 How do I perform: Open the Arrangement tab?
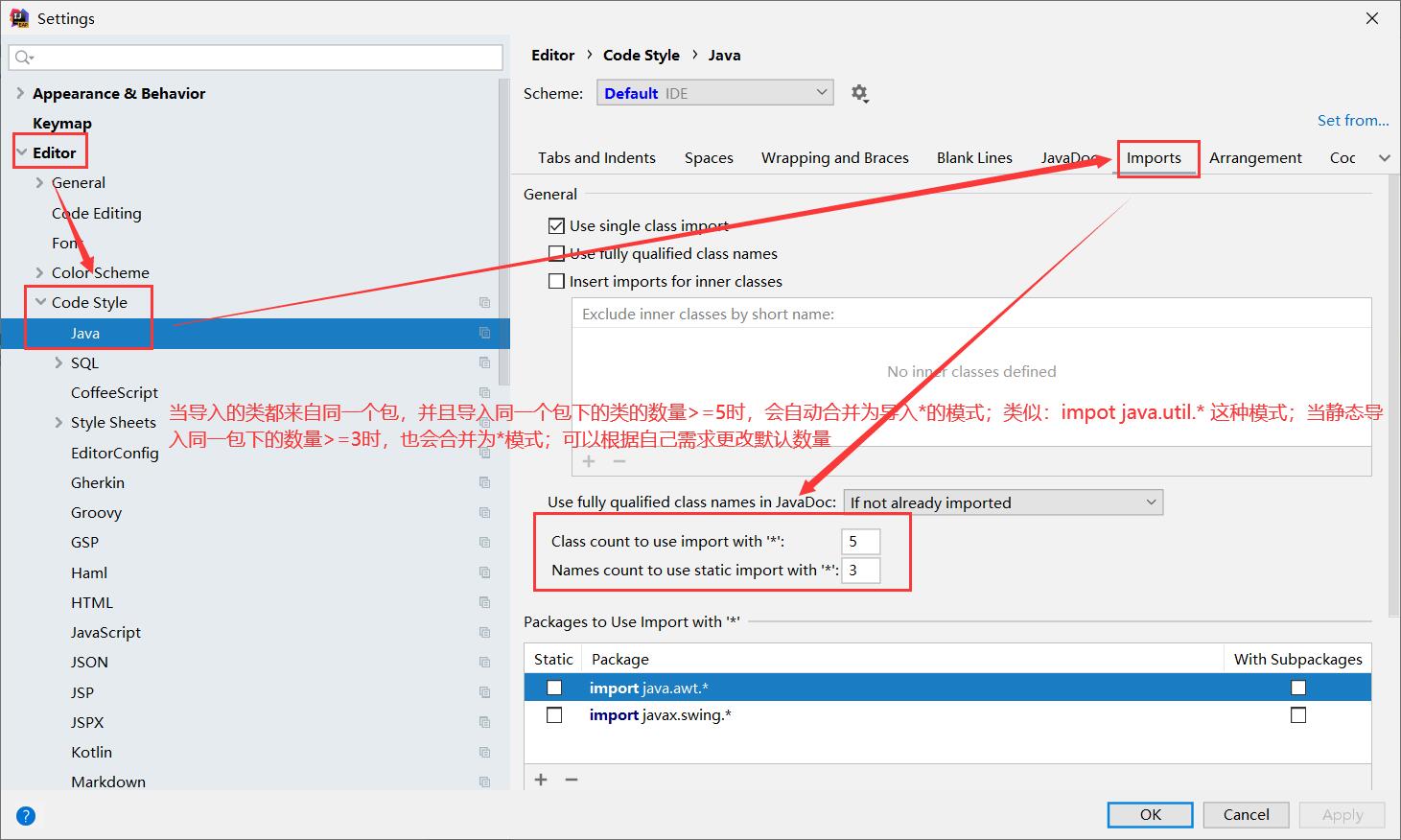(x=1255, y=158)
